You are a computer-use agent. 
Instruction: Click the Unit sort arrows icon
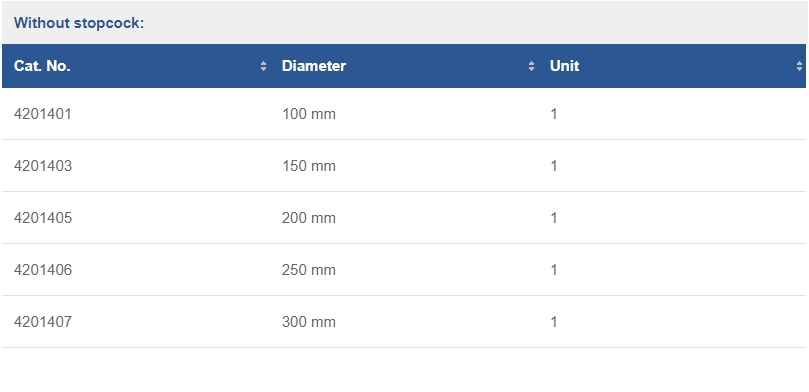799,66
